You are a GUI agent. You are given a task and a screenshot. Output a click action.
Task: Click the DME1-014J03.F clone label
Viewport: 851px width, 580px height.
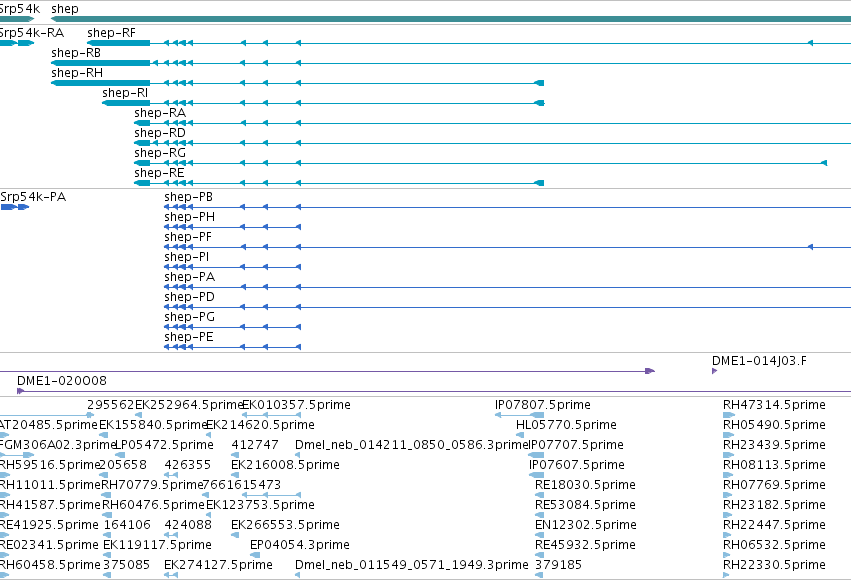(759, 361)
